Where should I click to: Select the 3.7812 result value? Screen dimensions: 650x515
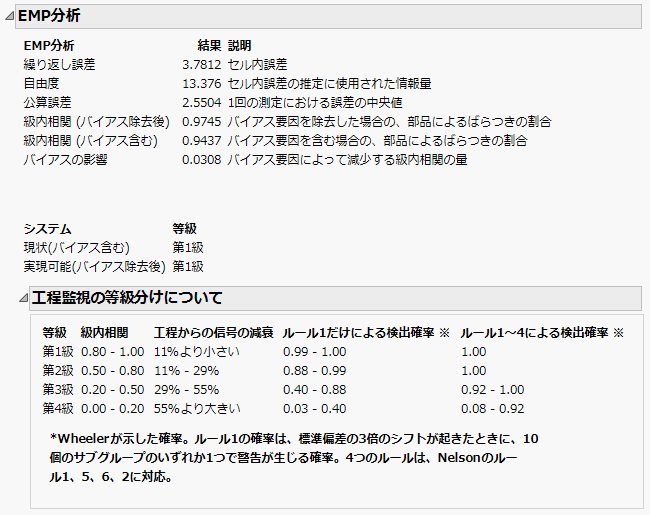(201, 65)
